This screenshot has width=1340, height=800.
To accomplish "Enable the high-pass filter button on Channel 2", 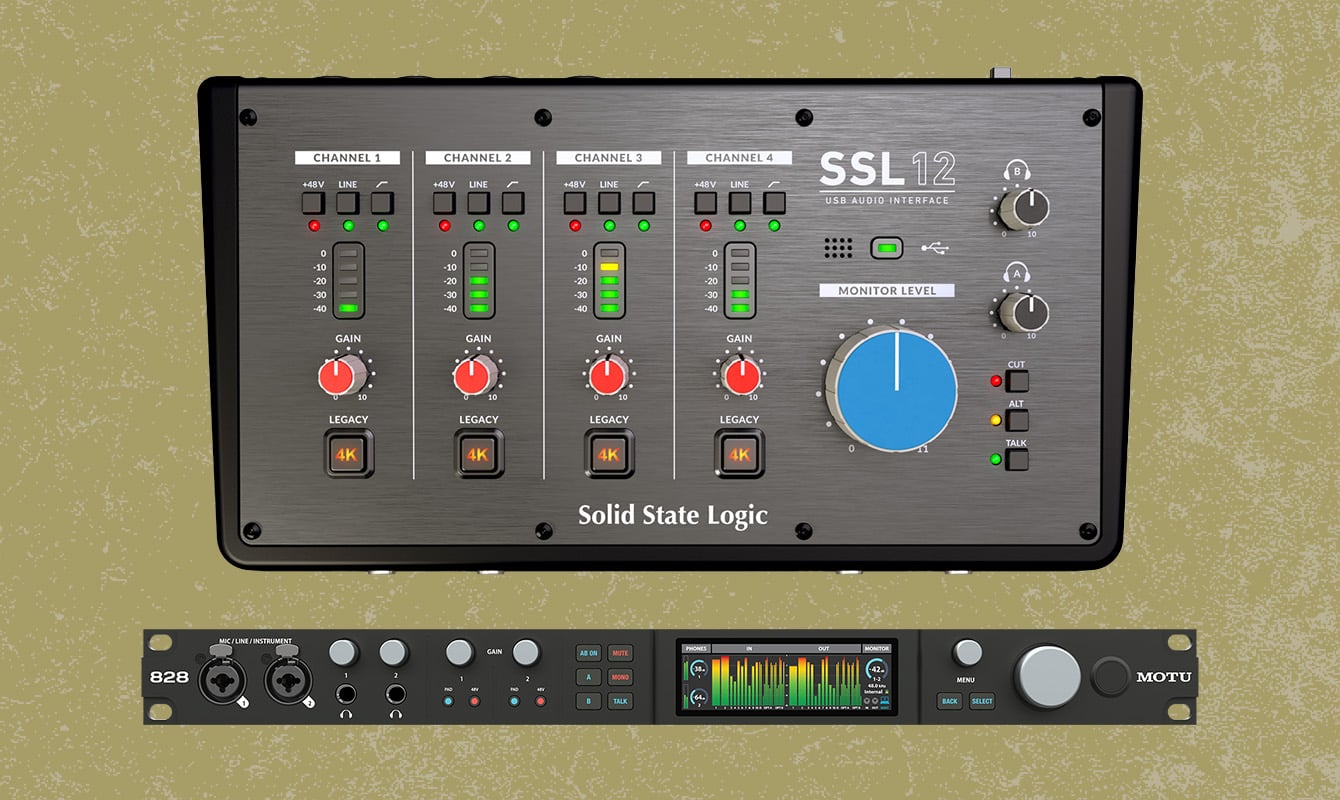I will tap(513, 203).
